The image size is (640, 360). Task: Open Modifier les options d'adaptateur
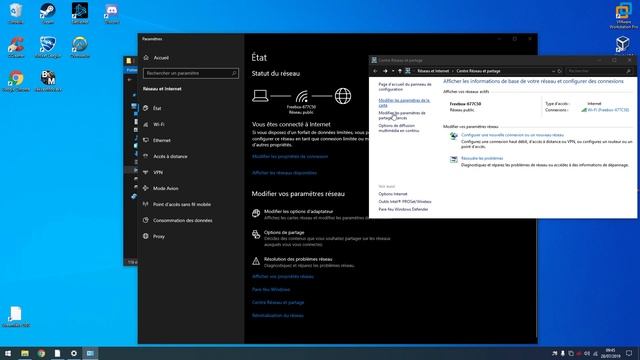(298, 211)
